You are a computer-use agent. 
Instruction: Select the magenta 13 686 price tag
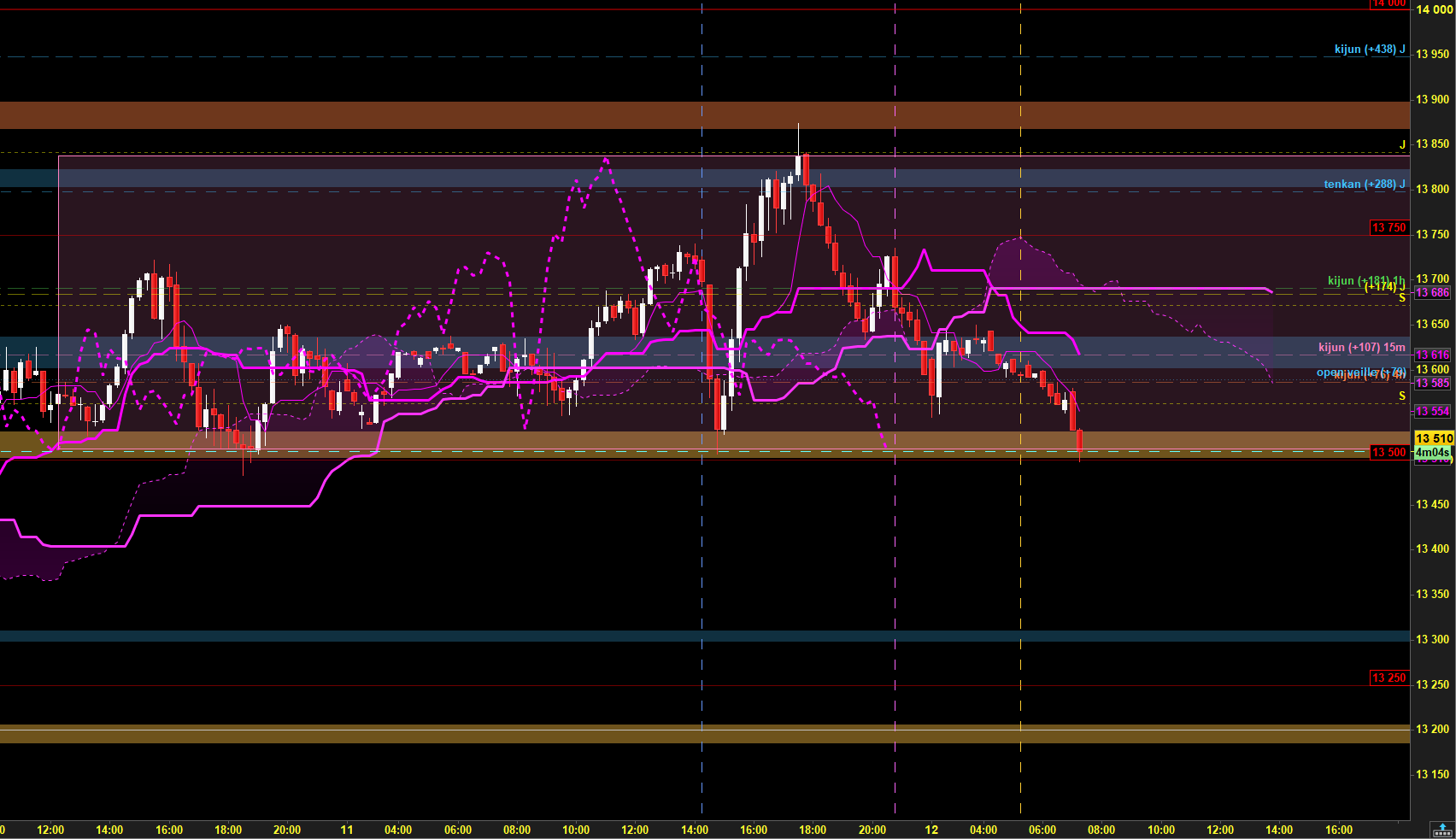[1433, 292]
